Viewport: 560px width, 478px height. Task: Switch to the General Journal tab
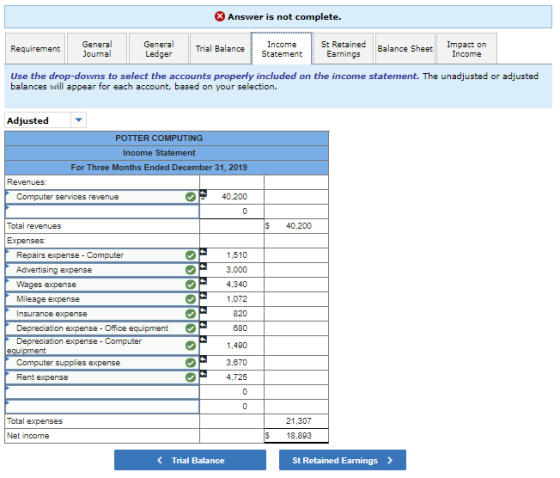point(97,49)
